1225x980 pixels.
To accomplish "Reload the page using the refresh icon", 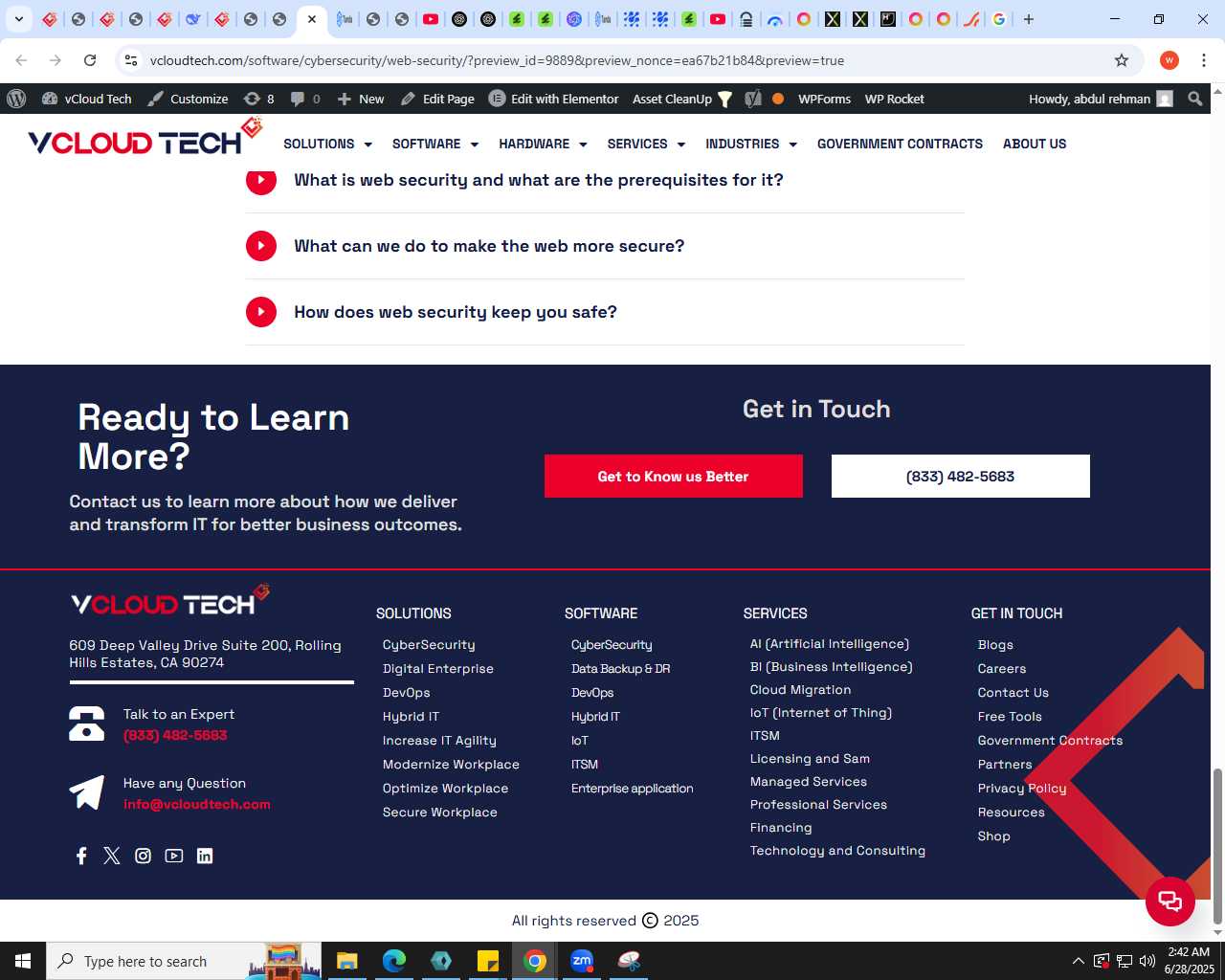I will (x=90, y=60).
